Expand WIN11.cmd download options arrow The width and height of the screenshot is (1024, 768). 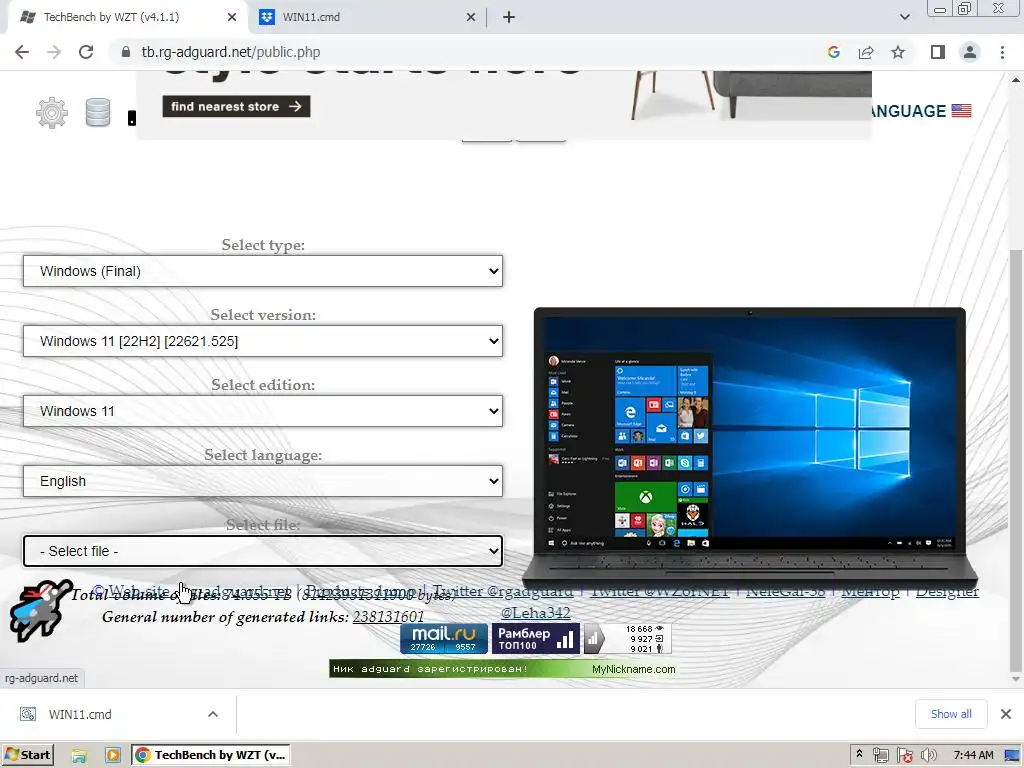point(213,714)
